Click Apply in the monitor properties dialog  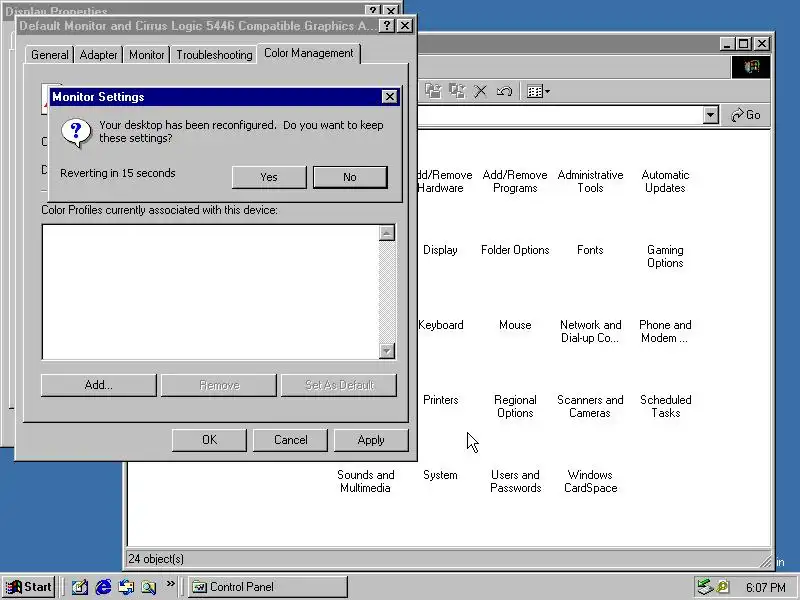tap(371, 440)
